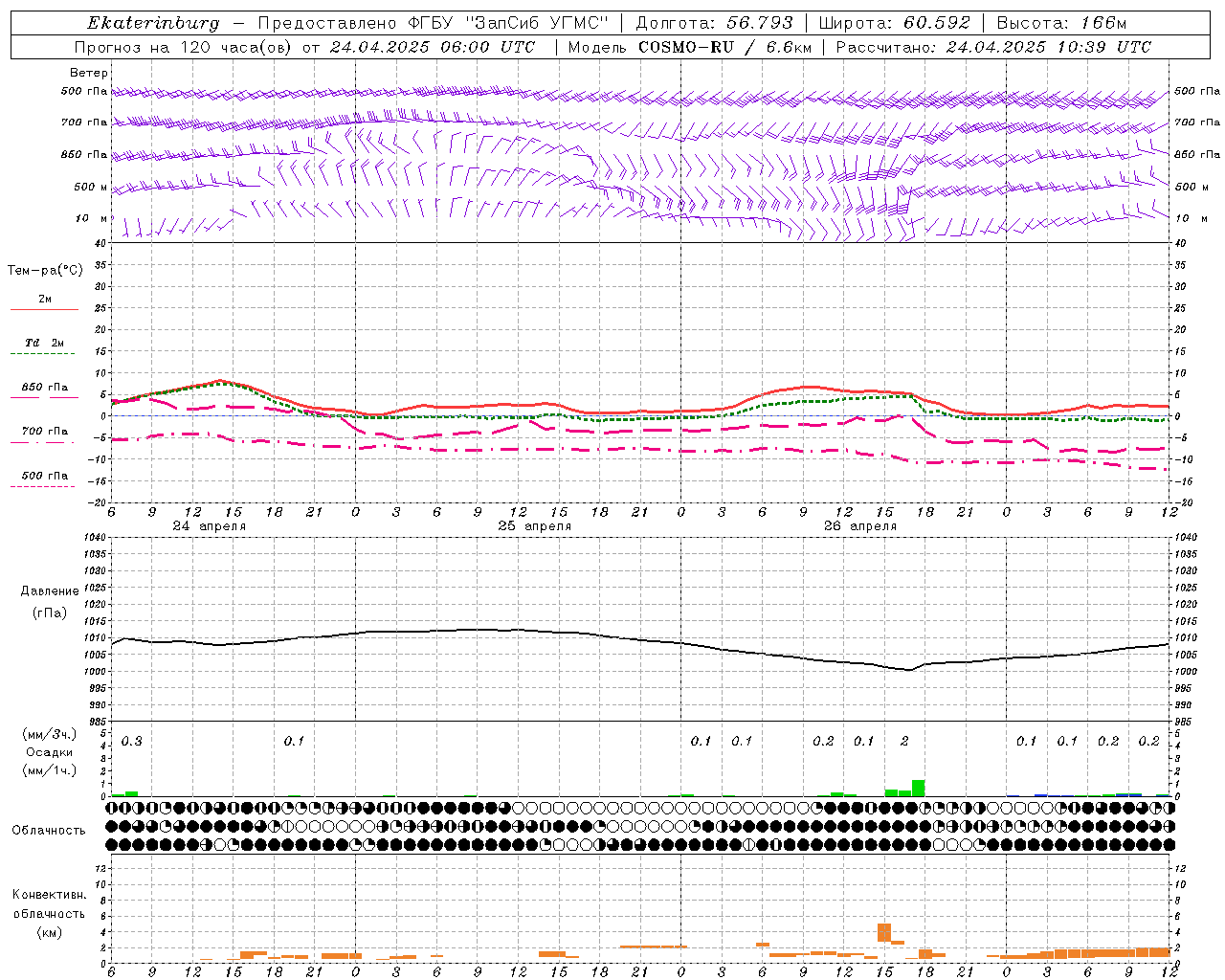Screen dimensions: 1225x980
Task: Click the Облачность cloud cover label
Action: [49, 831]
